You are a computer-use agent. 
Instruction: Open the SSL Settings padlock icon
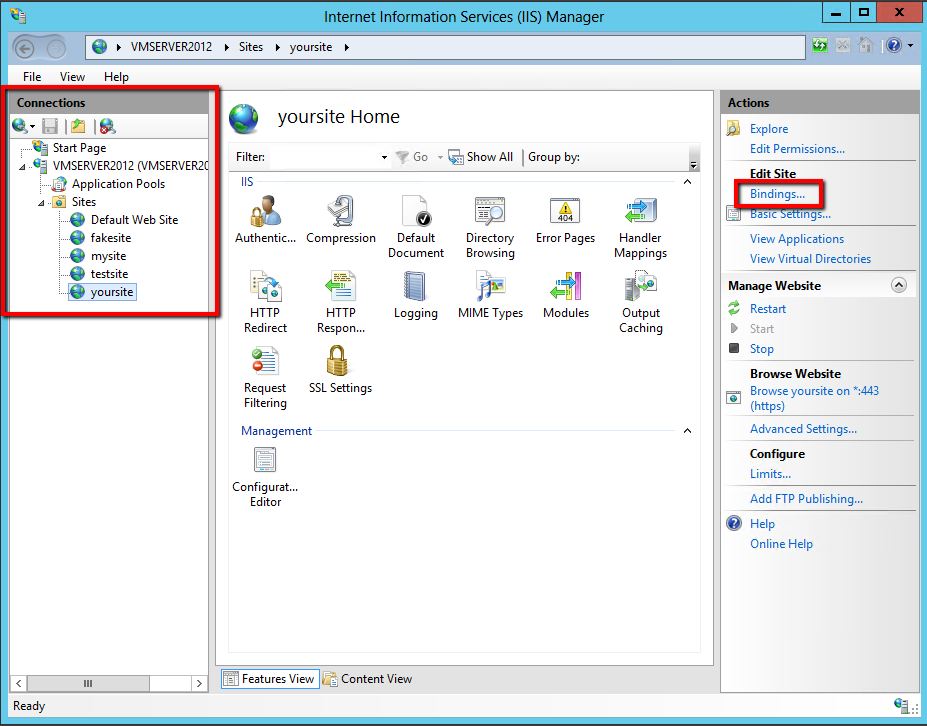coord(340,362)
